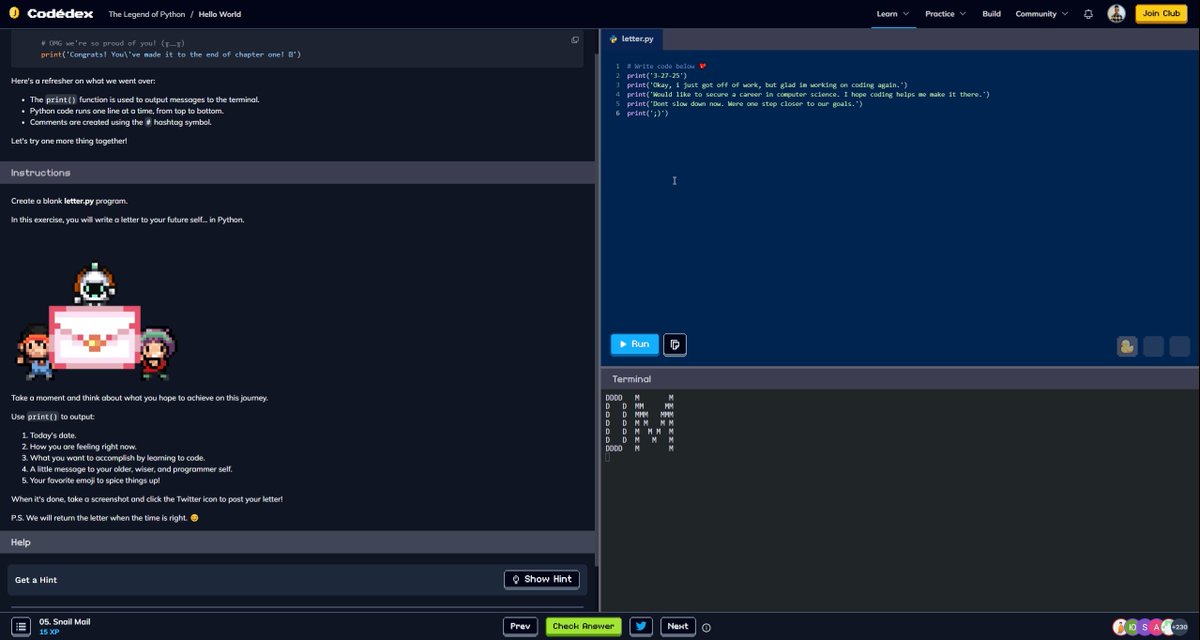Screen dimensions: 1200x640
Task: Go to previous exercise with Prev
Action: (x=520, y=626)
